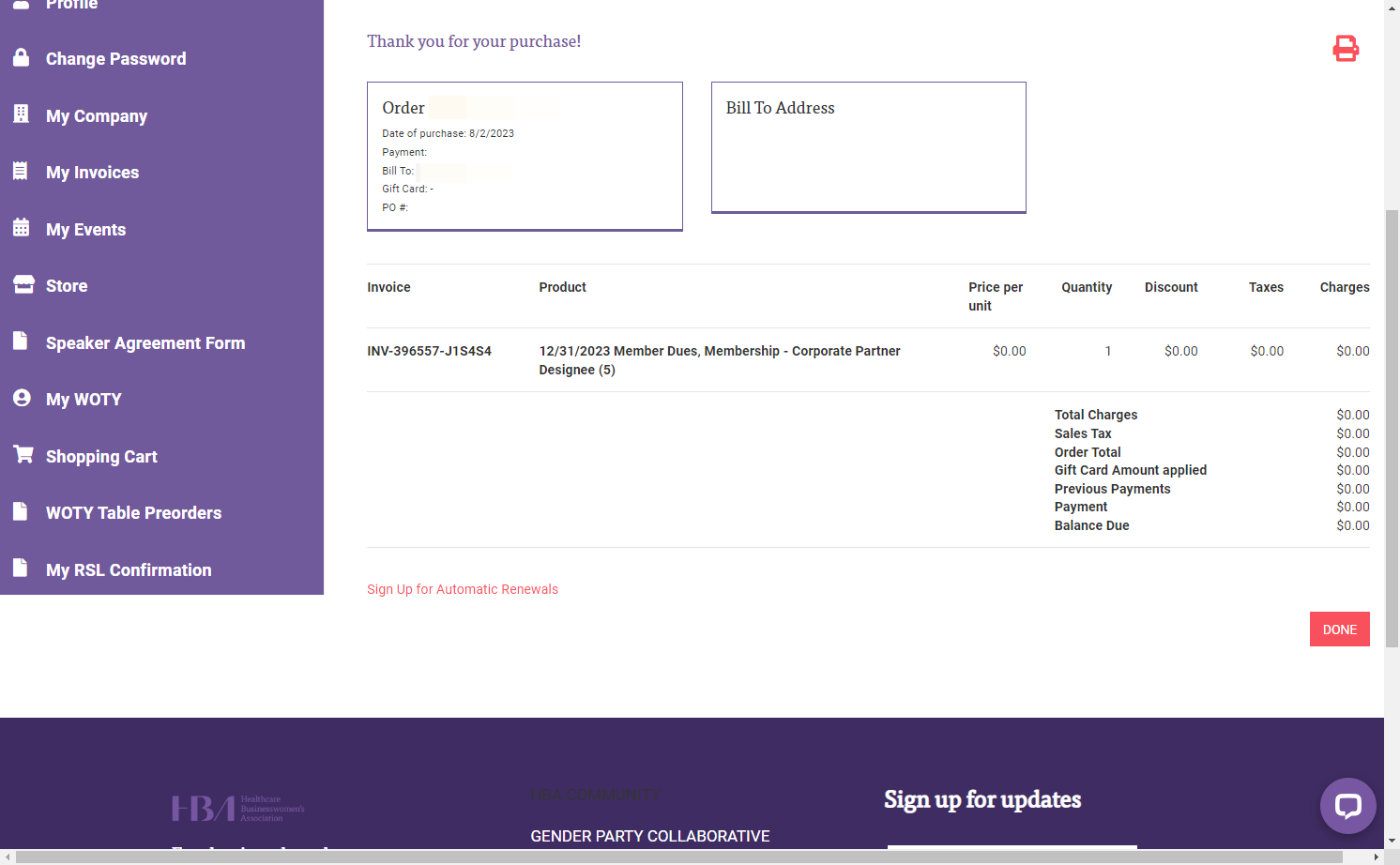The image size is (1400, 865).
Task: Open WOTY Table Preorders
Action: point(133,513)
